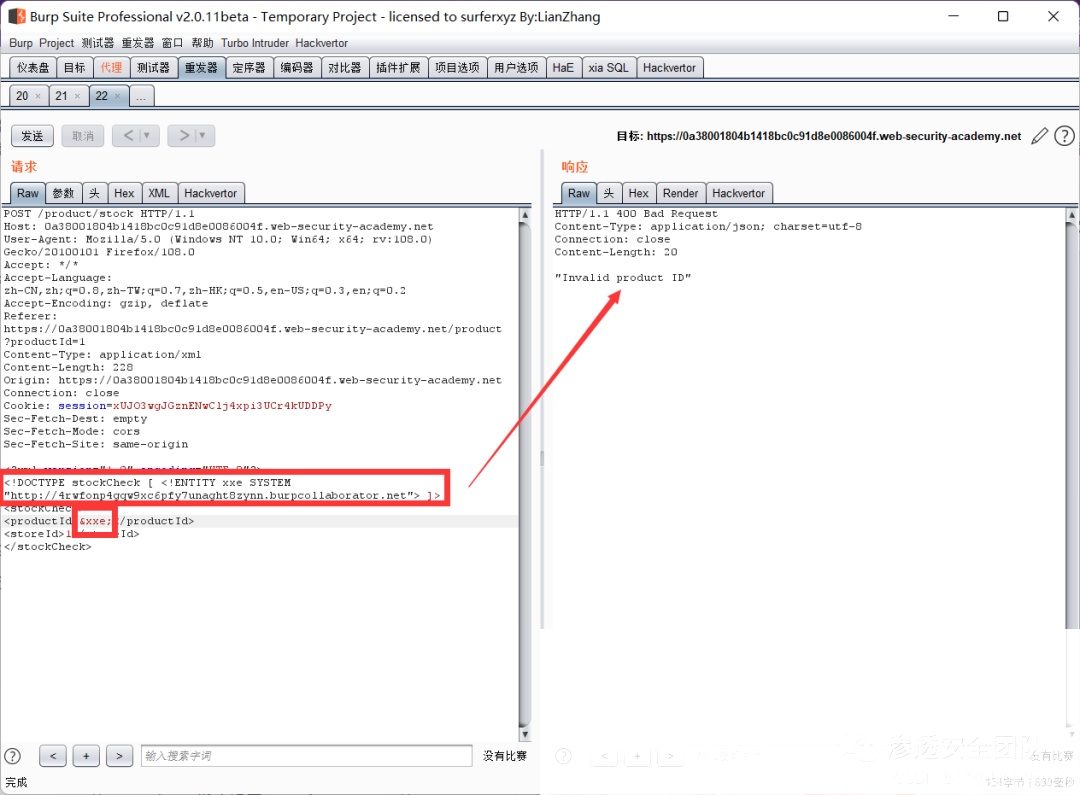Viewport: 1080px width, 795px height.
Task: Open the Hackvertor menu in menu bar
Action: (322, 43)
